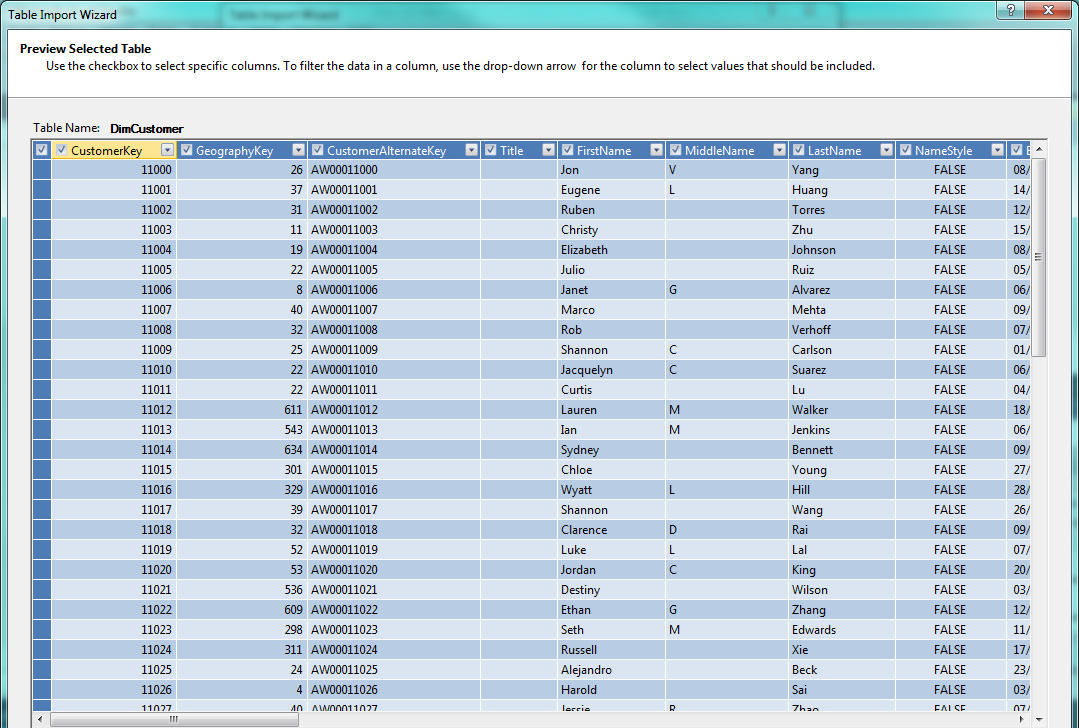Deselect the Title column checkbox
Screen dimensions: 1079x728
coord(491,150)
